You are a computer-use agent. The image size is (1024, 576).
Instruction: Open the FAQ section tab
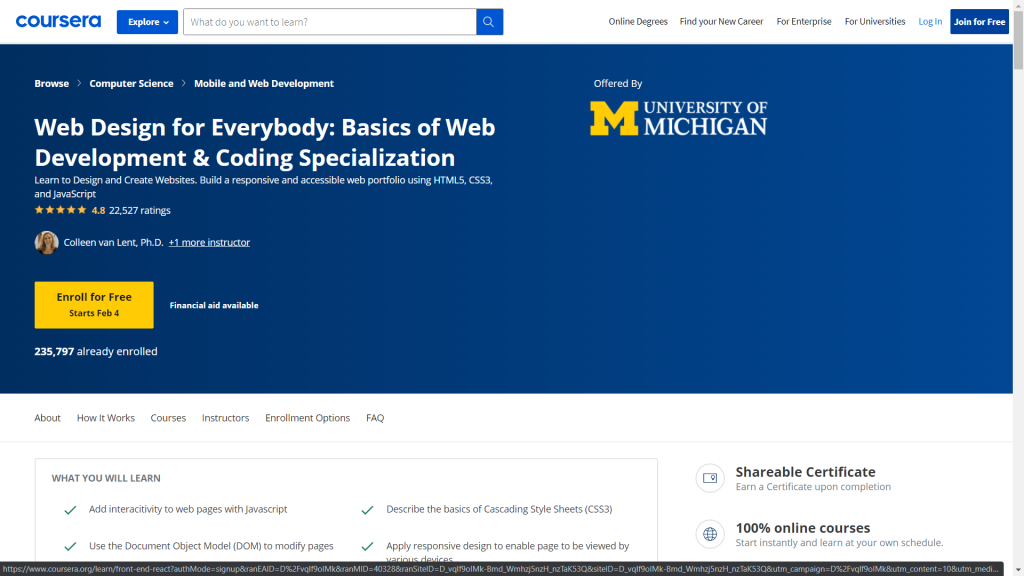(374, 417)
